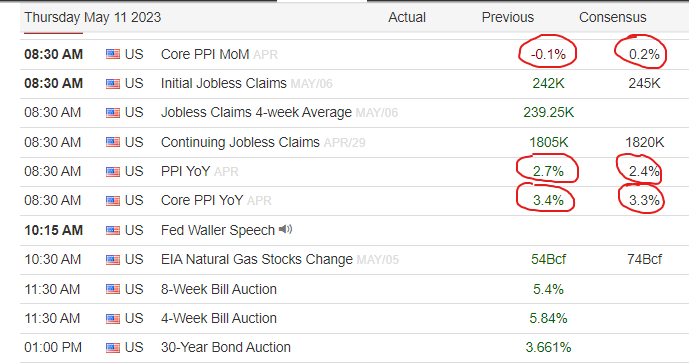Click the US flag beside Initial Jobless Claims

coord(112,84)
